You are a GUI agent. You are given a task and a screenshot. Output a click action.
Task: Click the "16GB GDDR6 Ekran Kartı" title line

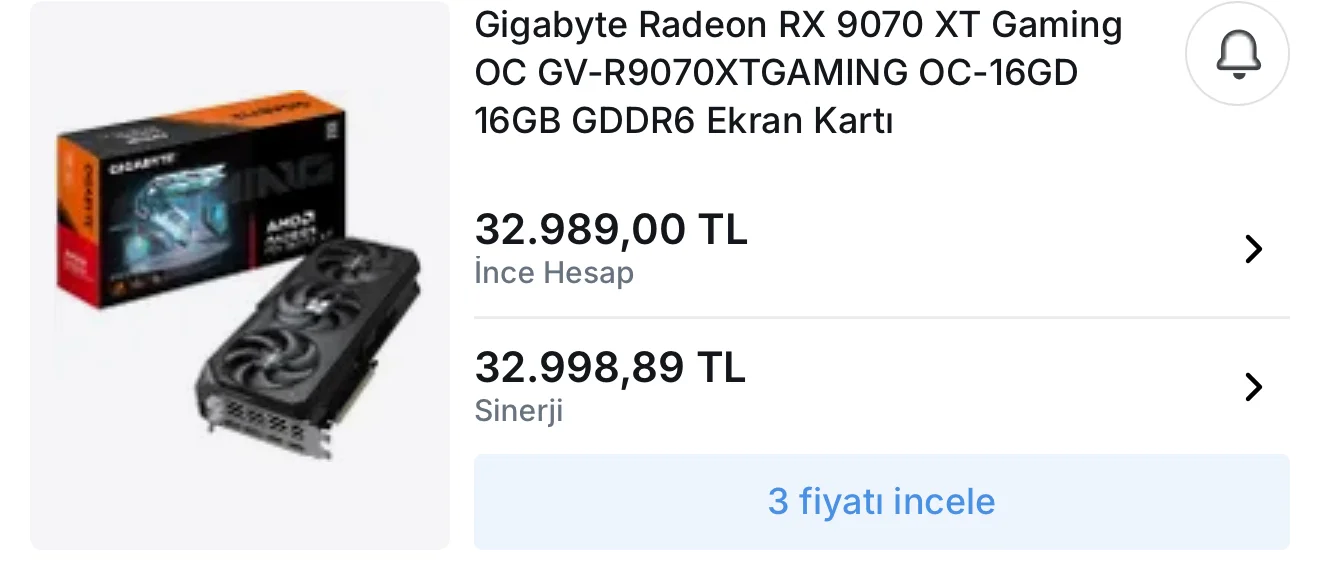[x=683, y=121]
